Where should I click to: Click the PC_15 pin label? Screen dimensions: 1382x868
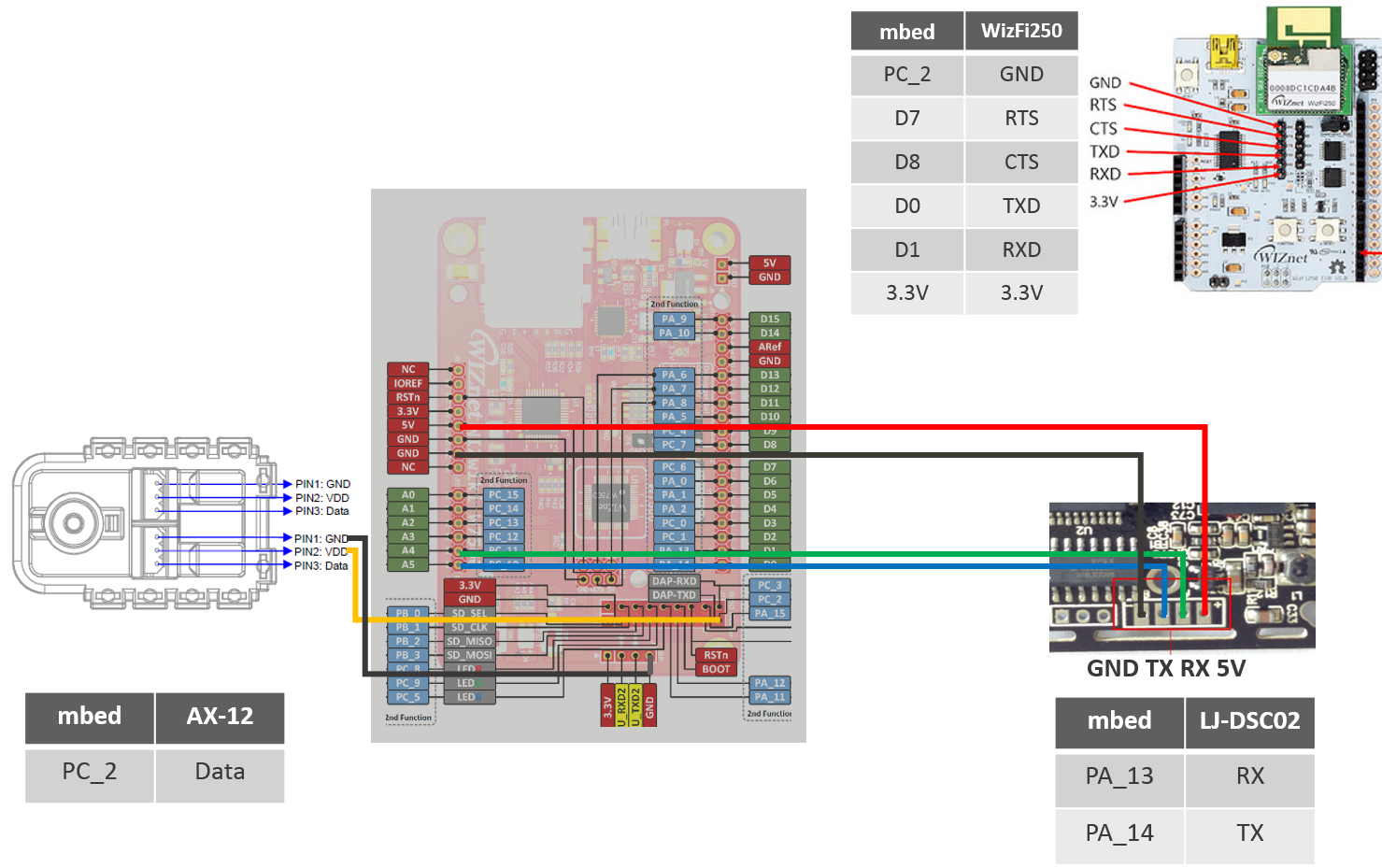click(x=503, y=495)
